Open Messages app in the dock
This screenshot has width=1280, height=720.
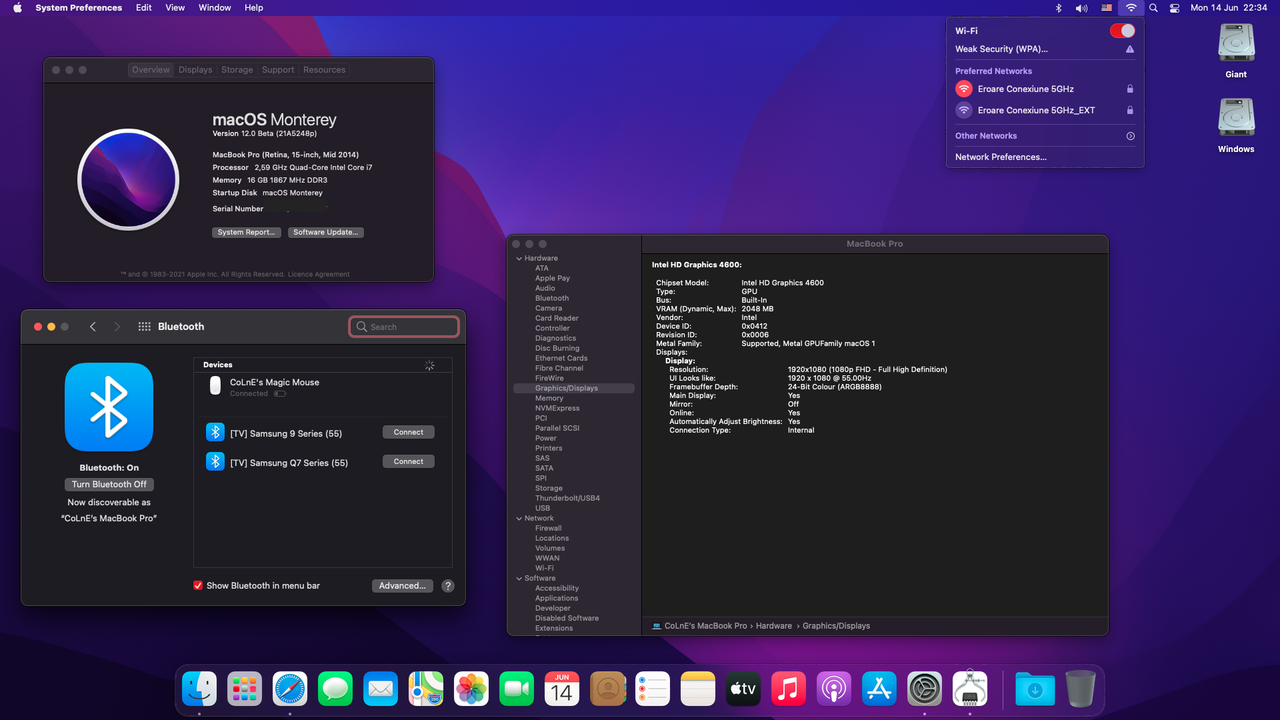tap(335, 688)
